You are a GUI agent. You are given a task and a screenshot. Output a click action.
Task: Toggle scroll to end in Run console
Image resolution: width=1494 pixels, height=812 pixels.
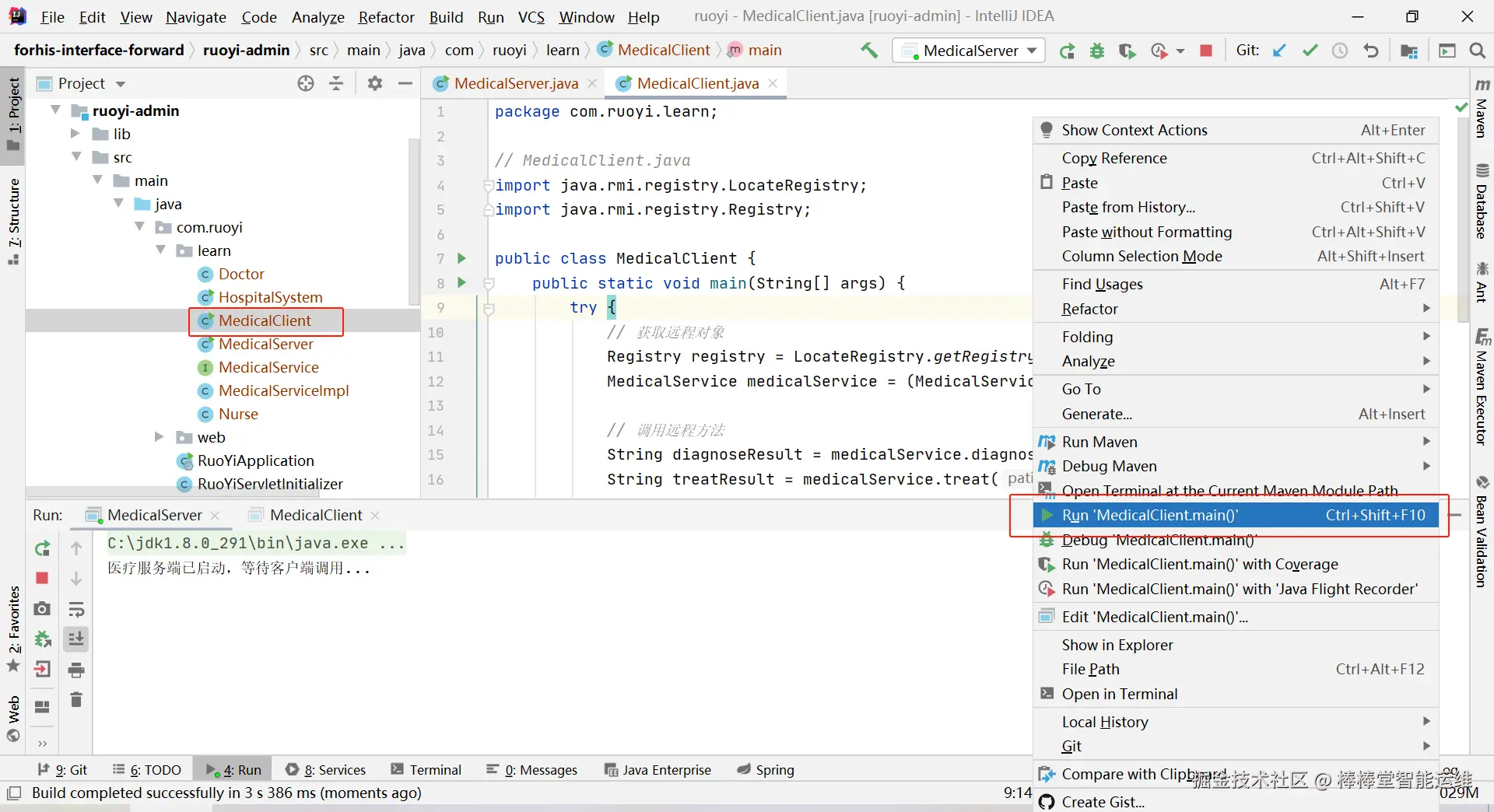point(76,639)
